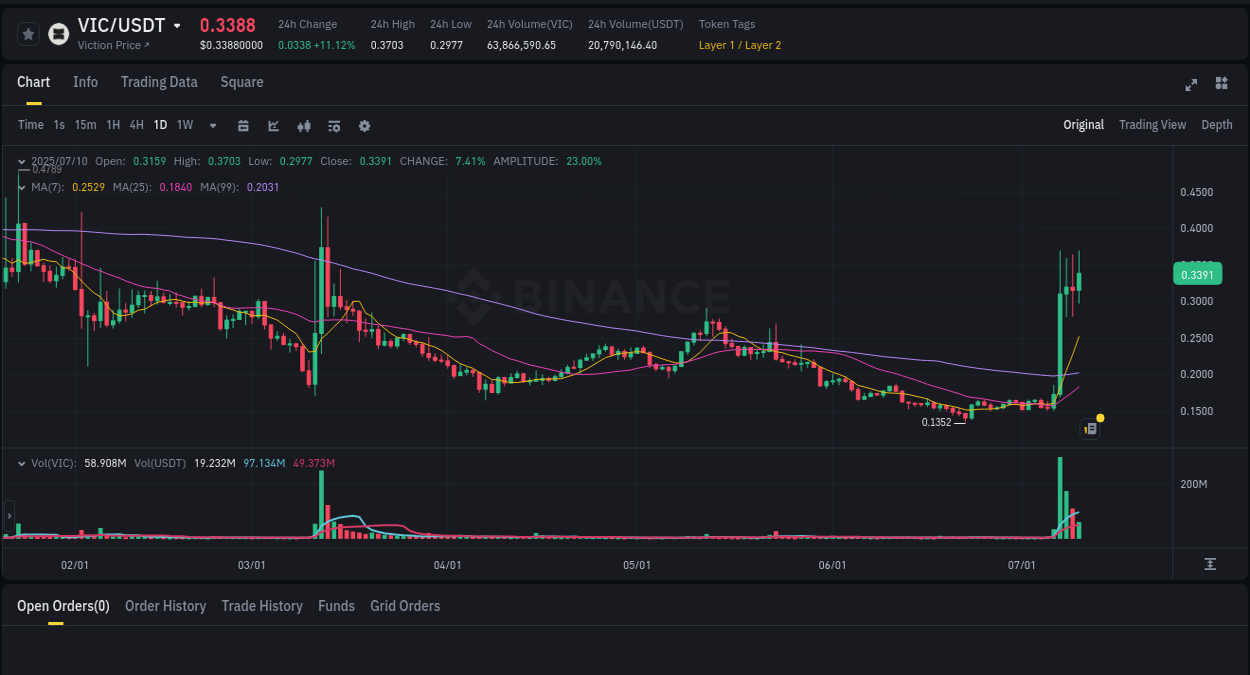1250x675 pixels.
Task: Click the candlestick display settings icon
Action: pos(303,125)
